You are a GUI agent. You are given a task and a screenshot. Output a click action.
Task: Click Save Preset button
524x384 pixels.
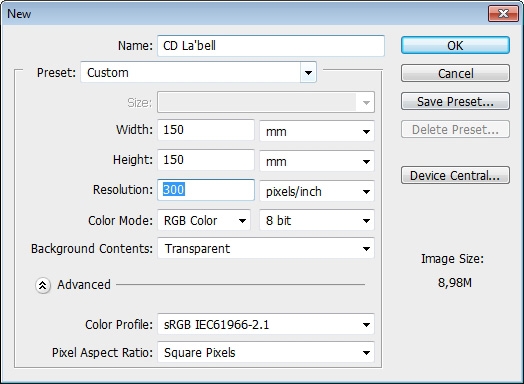coord(455,101)
